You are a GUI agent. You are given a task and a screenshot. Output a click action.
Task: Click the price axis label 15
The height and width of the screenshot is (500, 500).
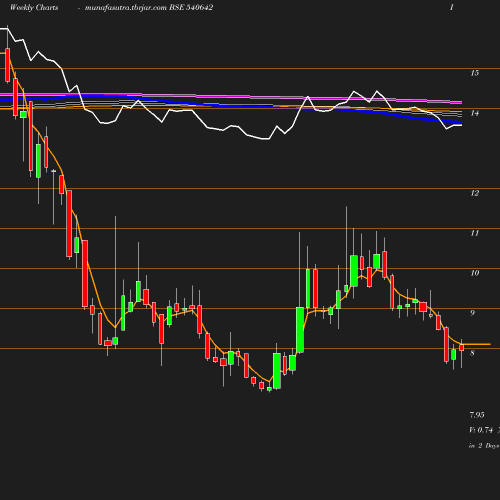tap(475, 73)
